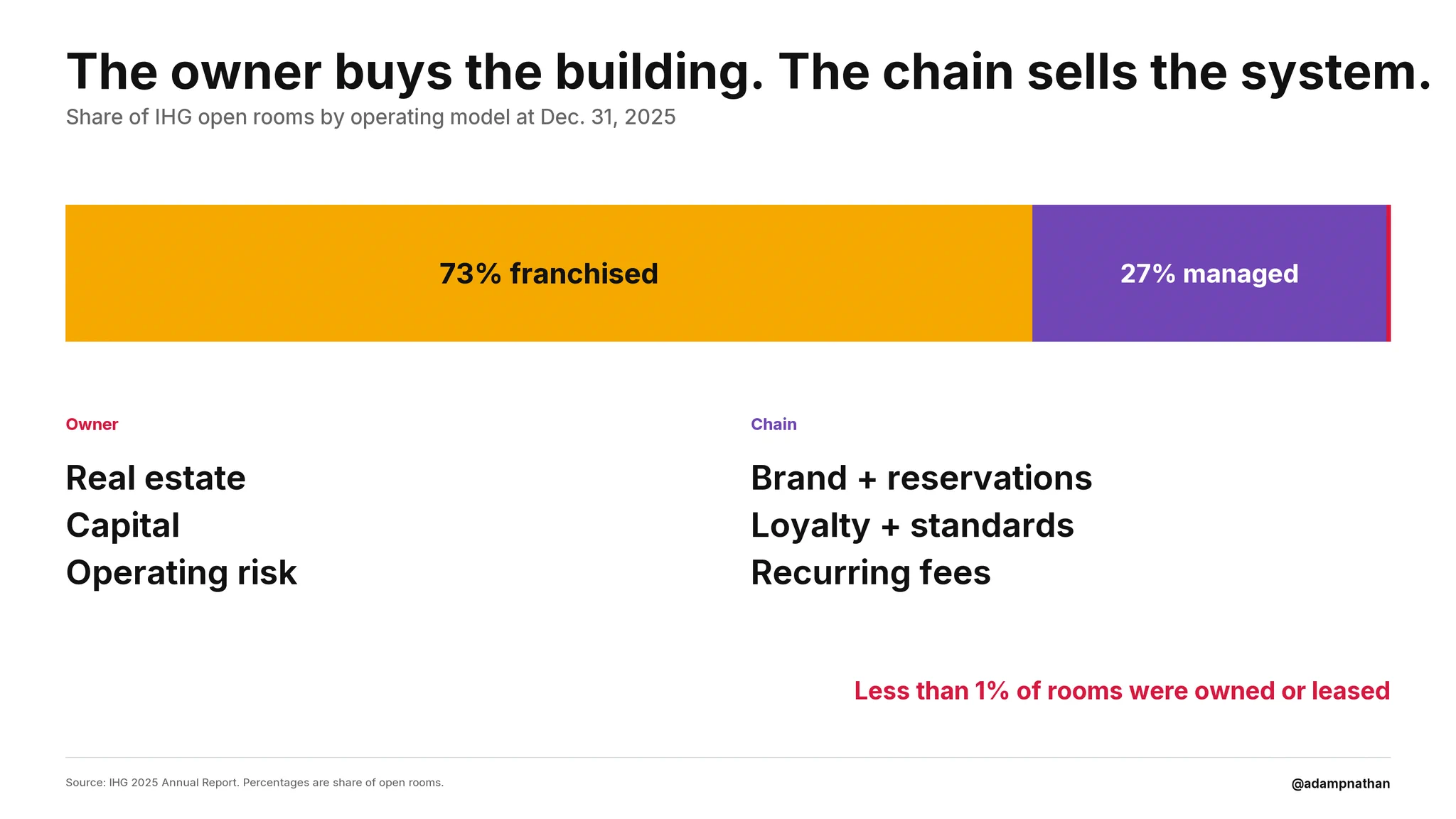Screen dimensions: 1456x819
Task: Click the 27% managed label text
Action: (1209, 274)
